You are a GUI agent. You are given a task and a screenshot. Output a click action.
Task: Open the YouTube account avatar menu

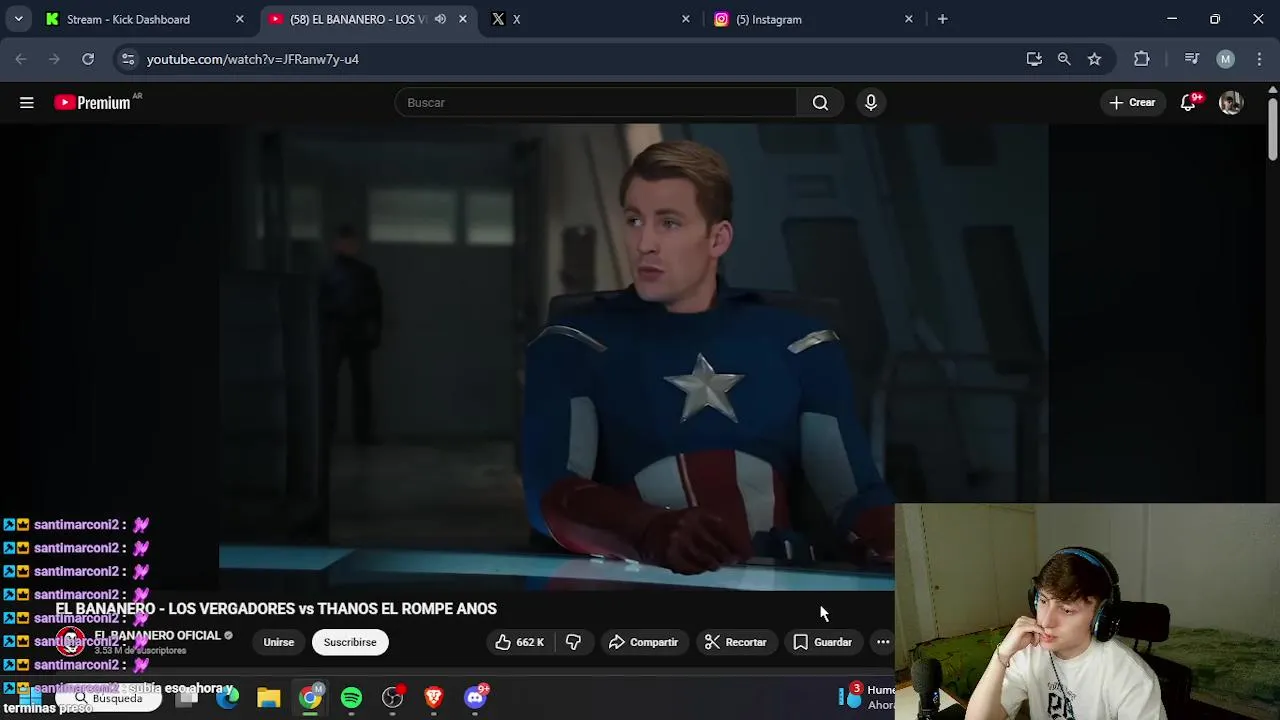[1231, 102]
